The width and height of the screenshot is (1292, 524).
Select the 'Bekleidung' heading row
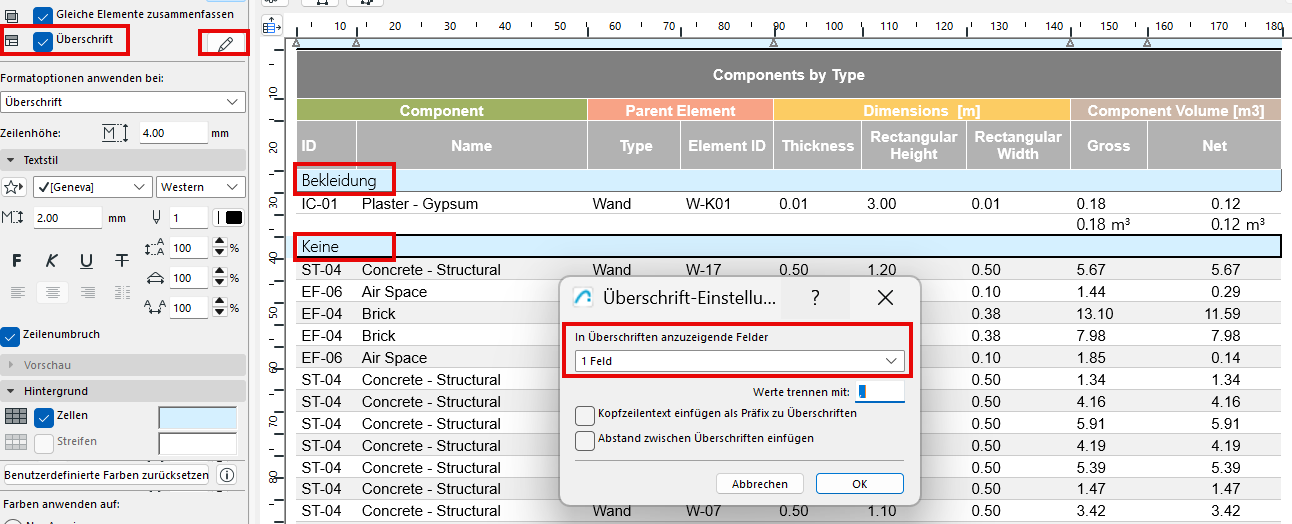[789, 181]
